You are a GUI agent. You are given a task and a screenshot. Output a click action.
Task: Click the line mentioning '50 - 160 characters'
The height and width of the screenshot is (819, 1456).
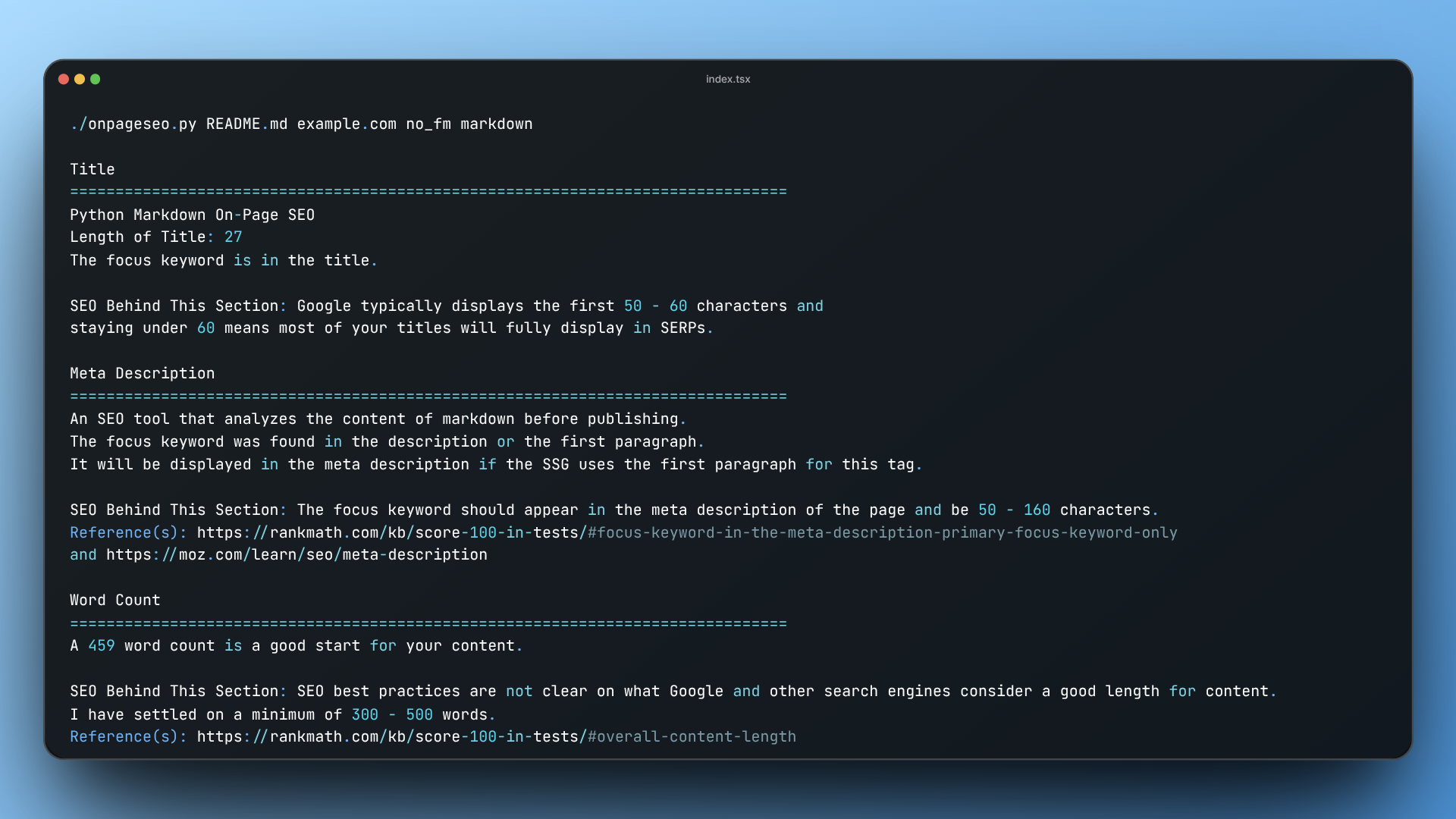pos(614,510)
